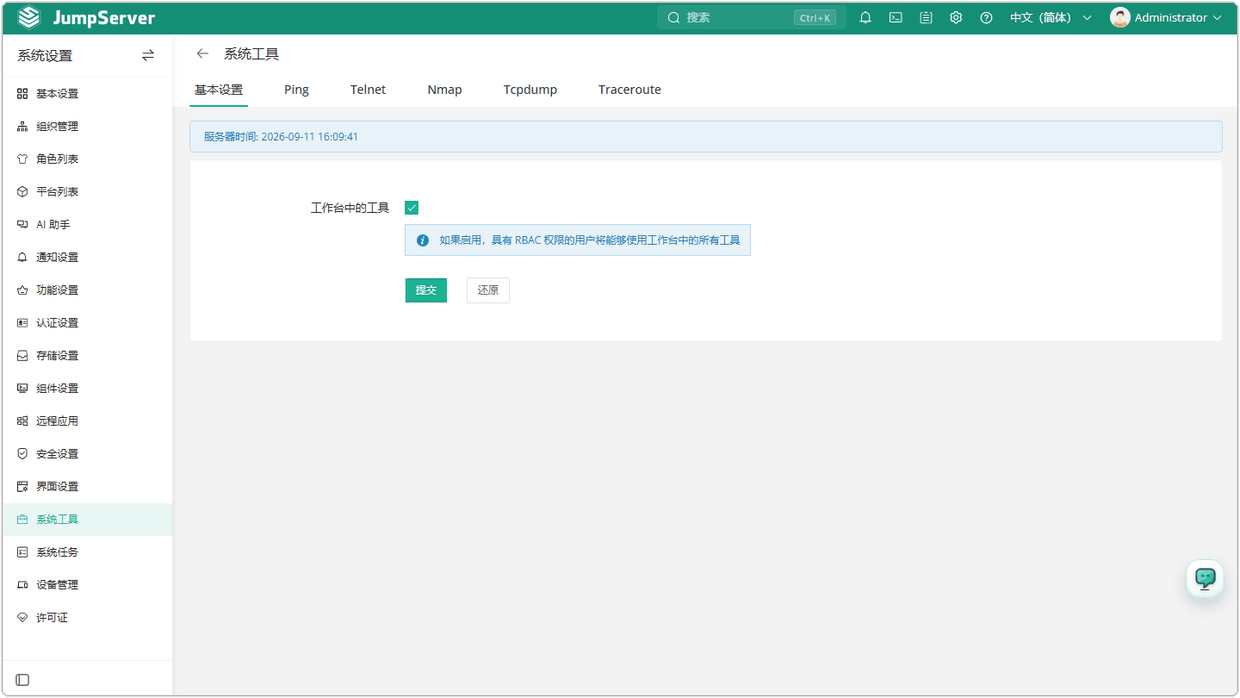
Task: Open 认证设置 in the sidebar
Action: (x=87, y=323)
